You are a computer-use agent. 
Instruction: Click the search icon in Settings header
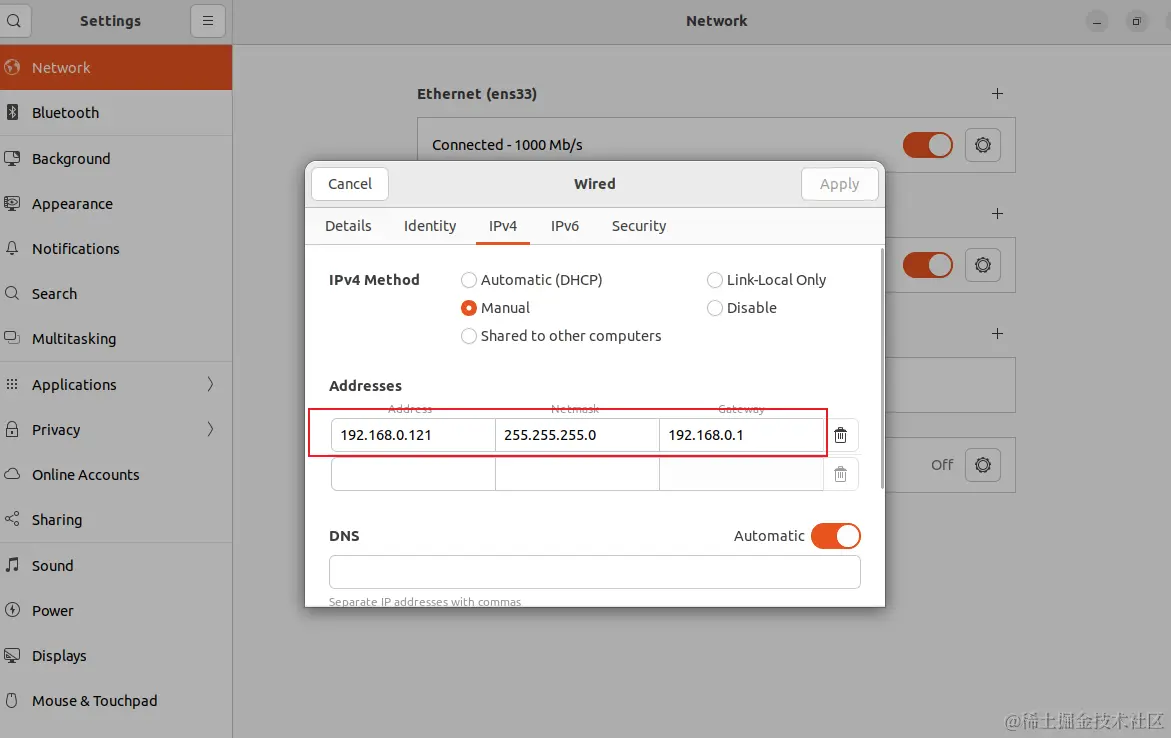[x=13, y=21]
